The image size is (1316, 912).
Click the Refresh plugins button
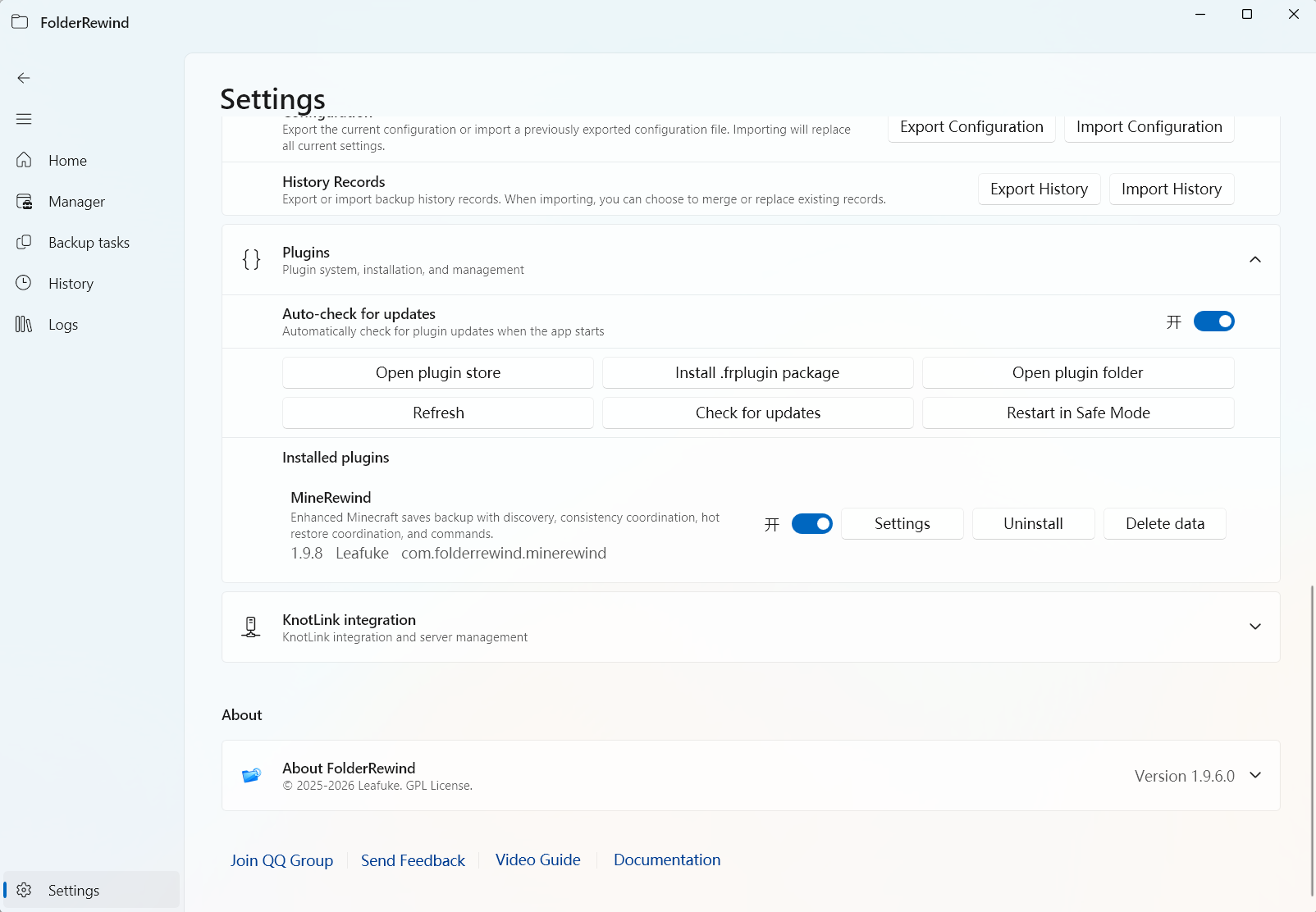point(438,413)
